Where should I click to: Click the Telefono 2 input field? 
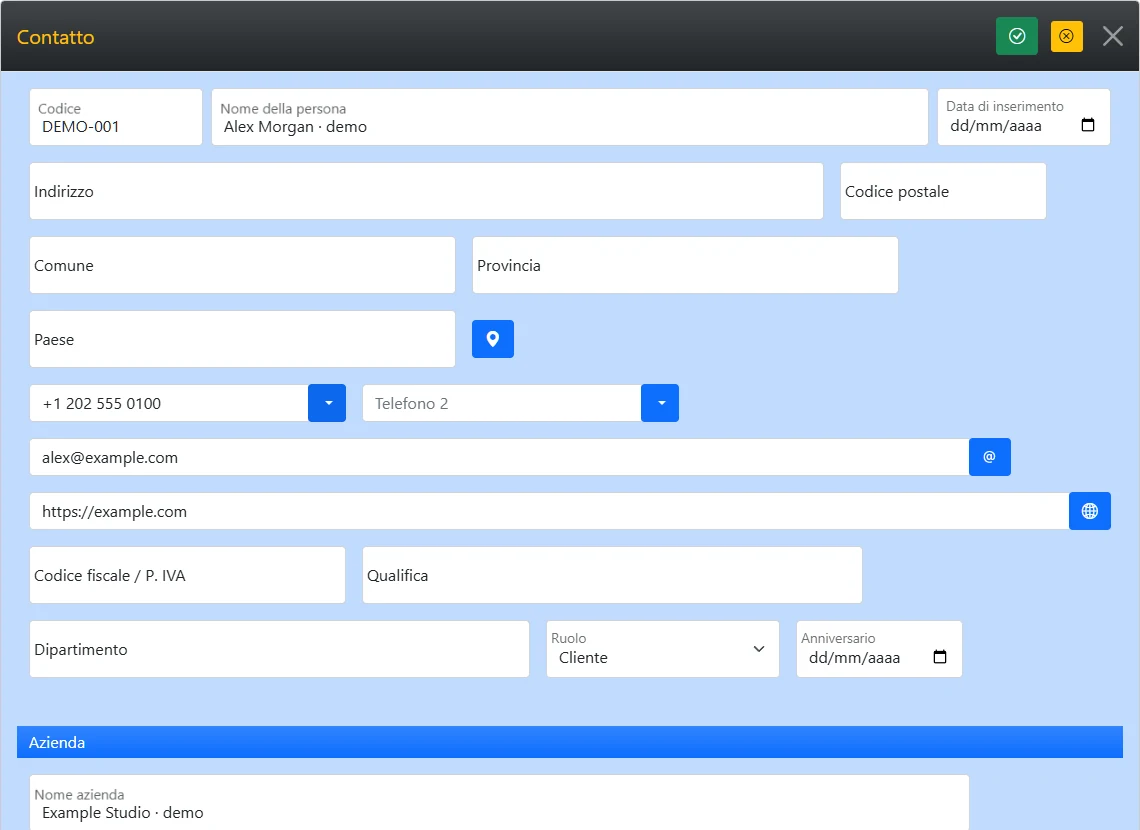[502, 403]
